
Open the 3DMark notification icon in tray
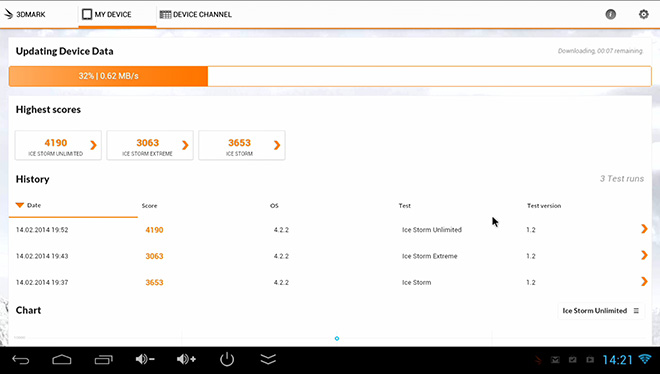[x=538, y=360]
